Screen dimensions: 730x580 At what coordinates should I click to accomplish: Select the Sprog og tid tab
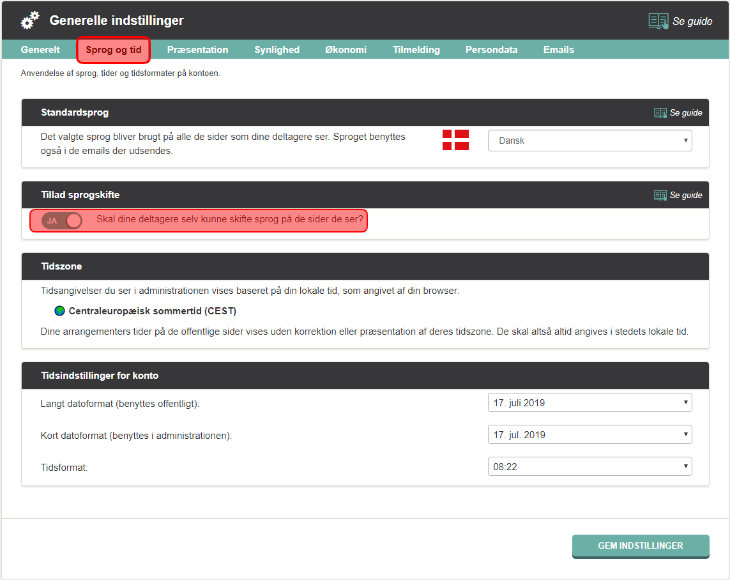(x=113, y=50)
